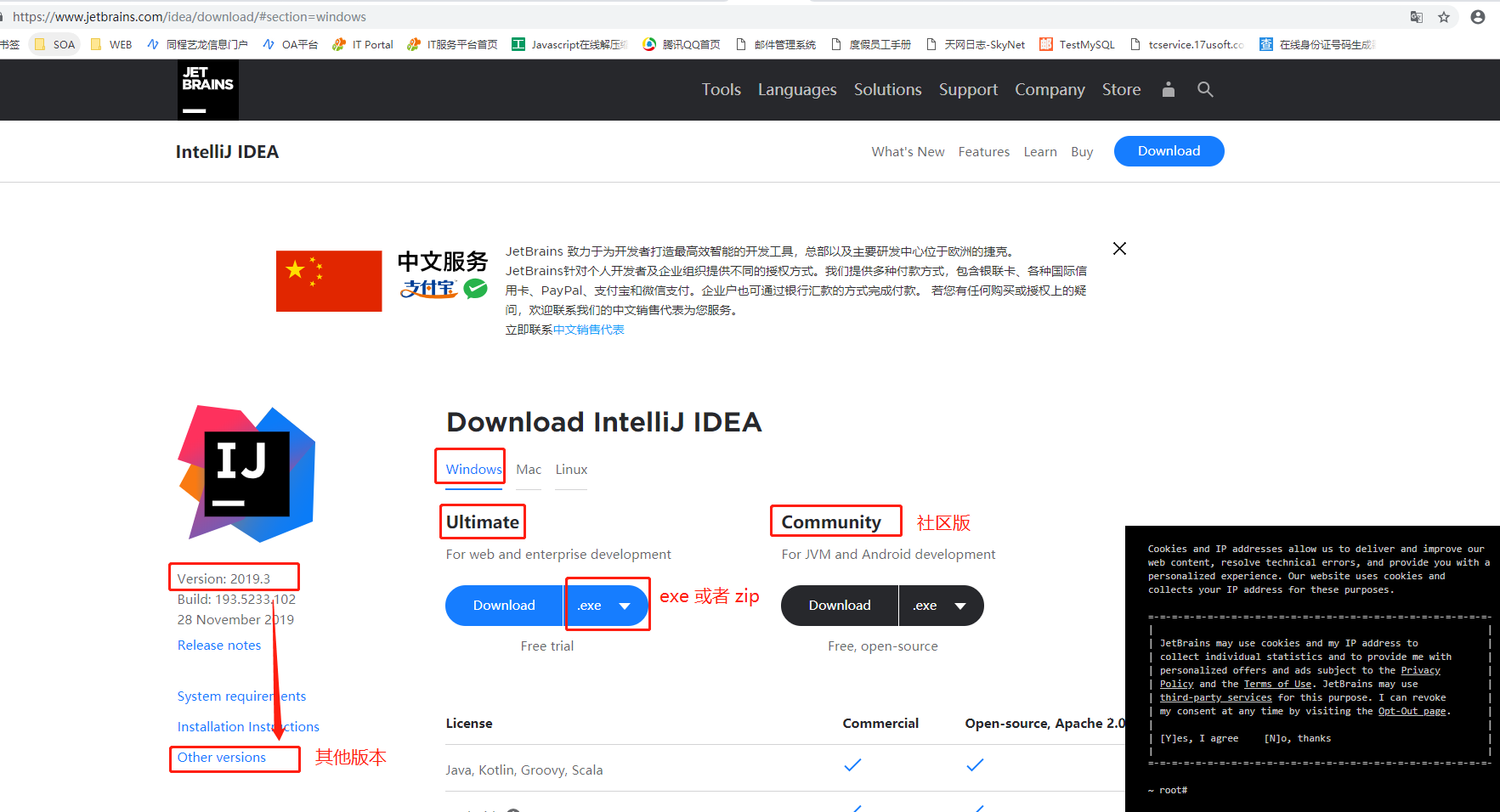
Task: Open the TestMySQL bookmark
Action: [1077, 44]
